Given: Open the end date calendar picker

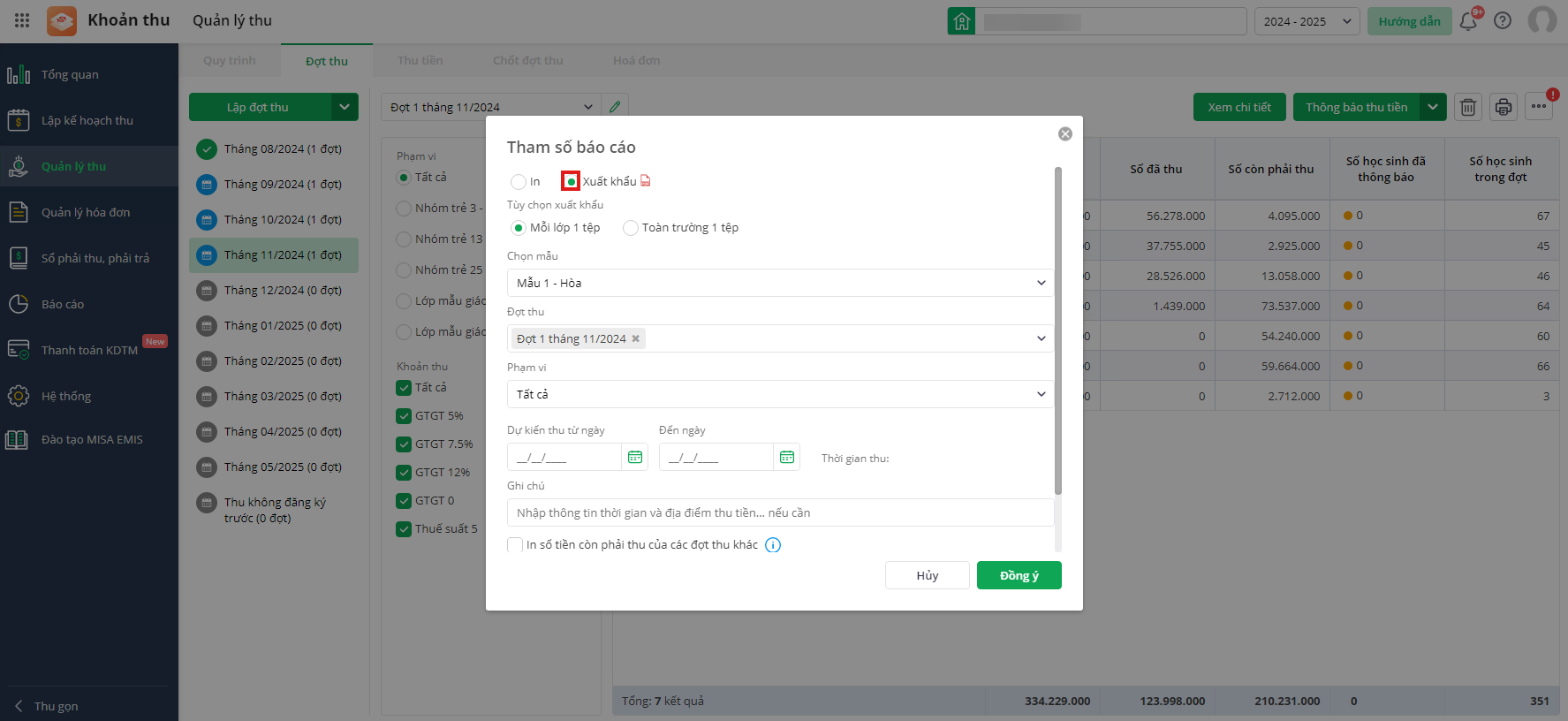Looking at the screenshot, I should tap(786, 457).
